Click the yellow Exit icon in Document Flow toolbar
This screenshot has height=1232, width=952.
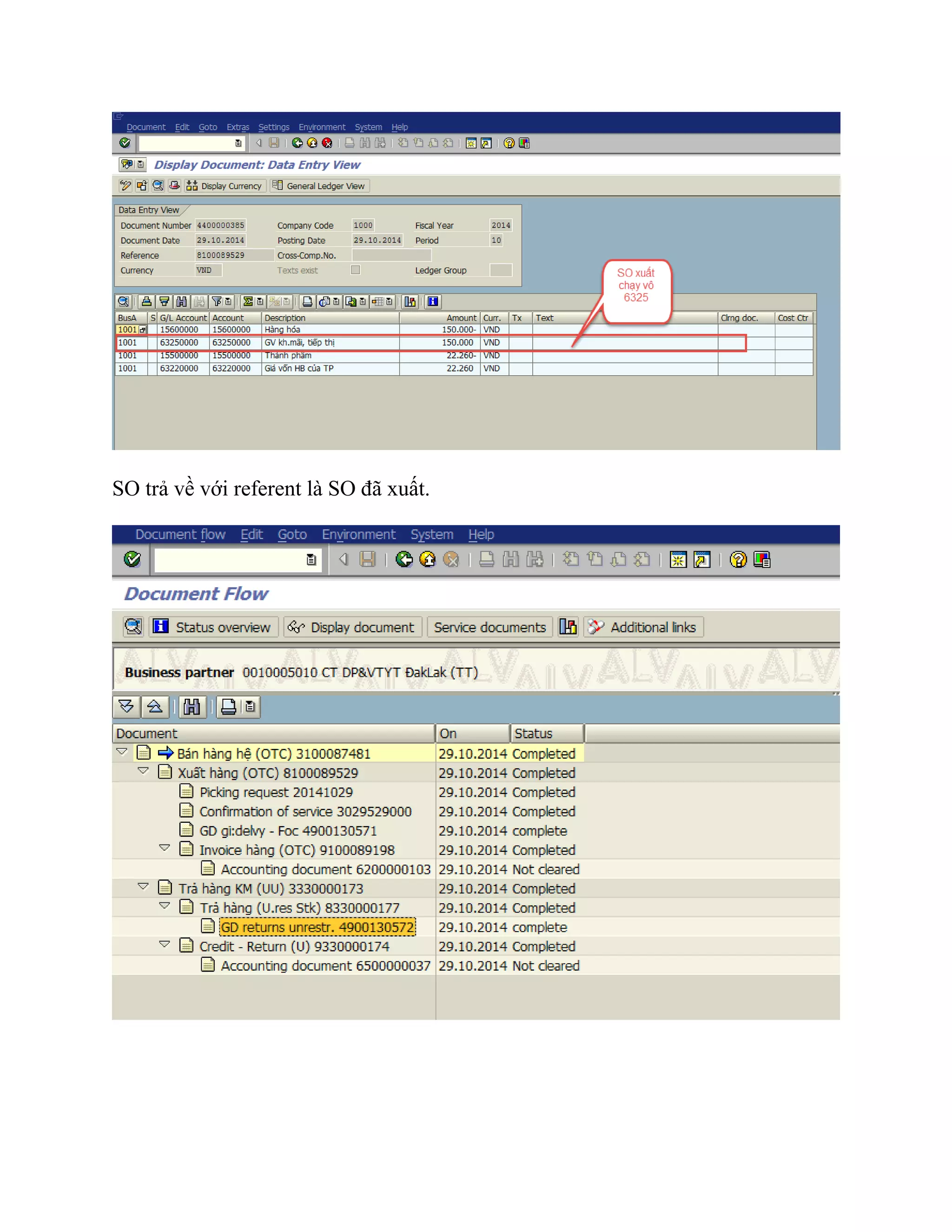click(428, 559)
